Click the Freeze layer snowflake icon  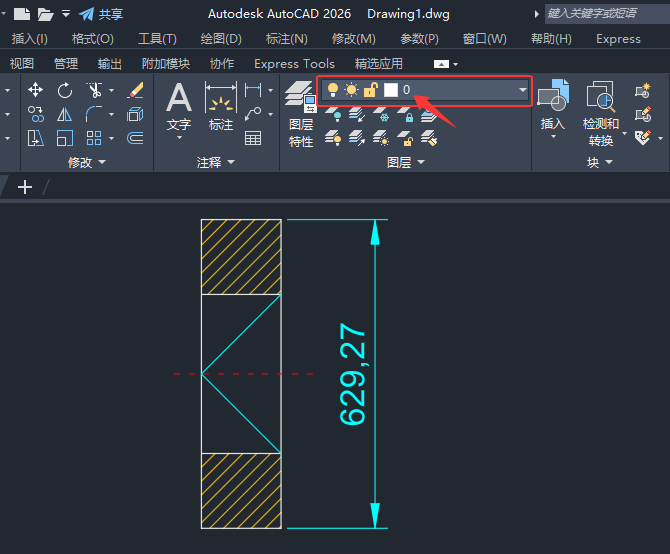pyautogui.click(x=381, y=114)
